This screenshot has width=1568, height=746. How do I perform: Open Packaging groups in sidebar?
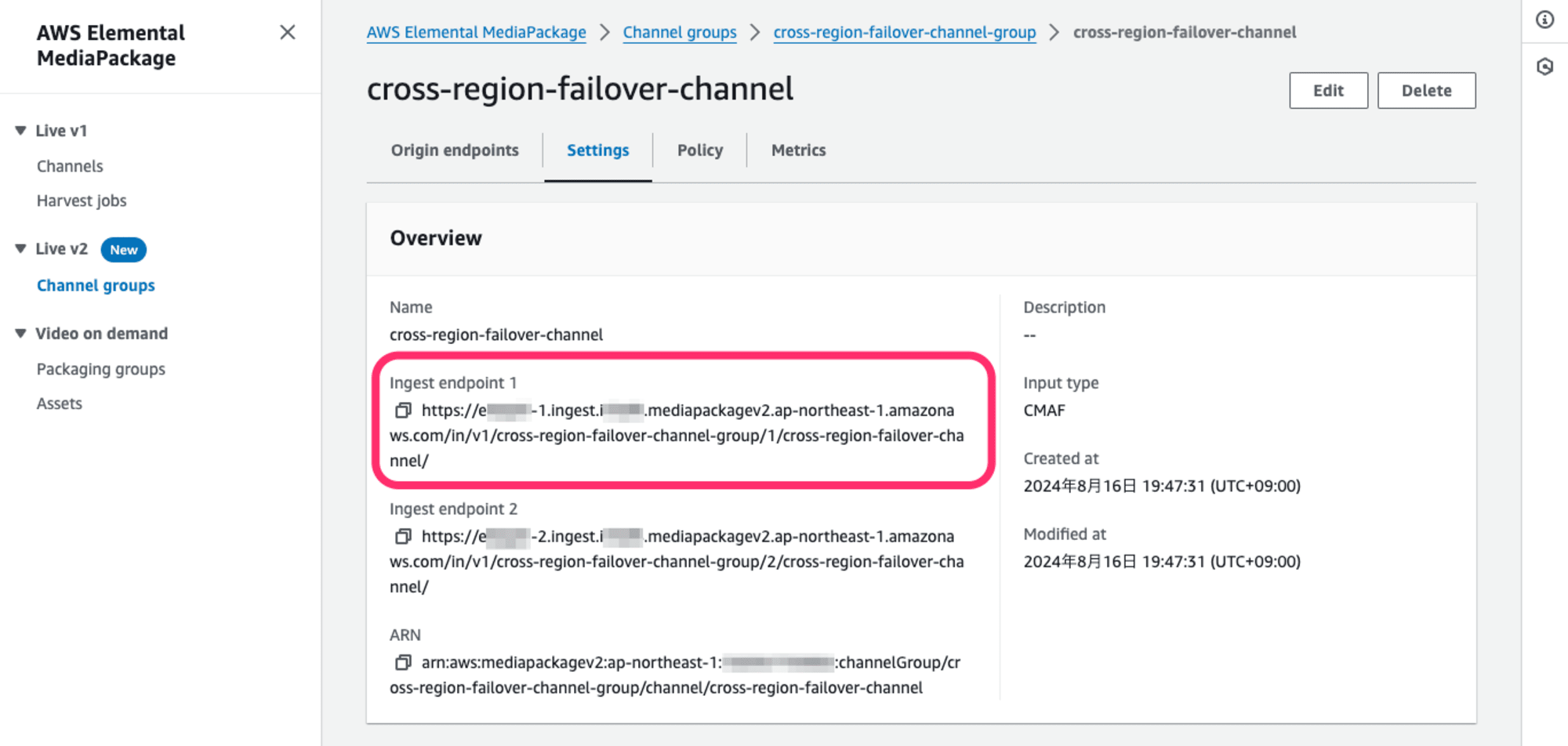click(x=101, y=369)
